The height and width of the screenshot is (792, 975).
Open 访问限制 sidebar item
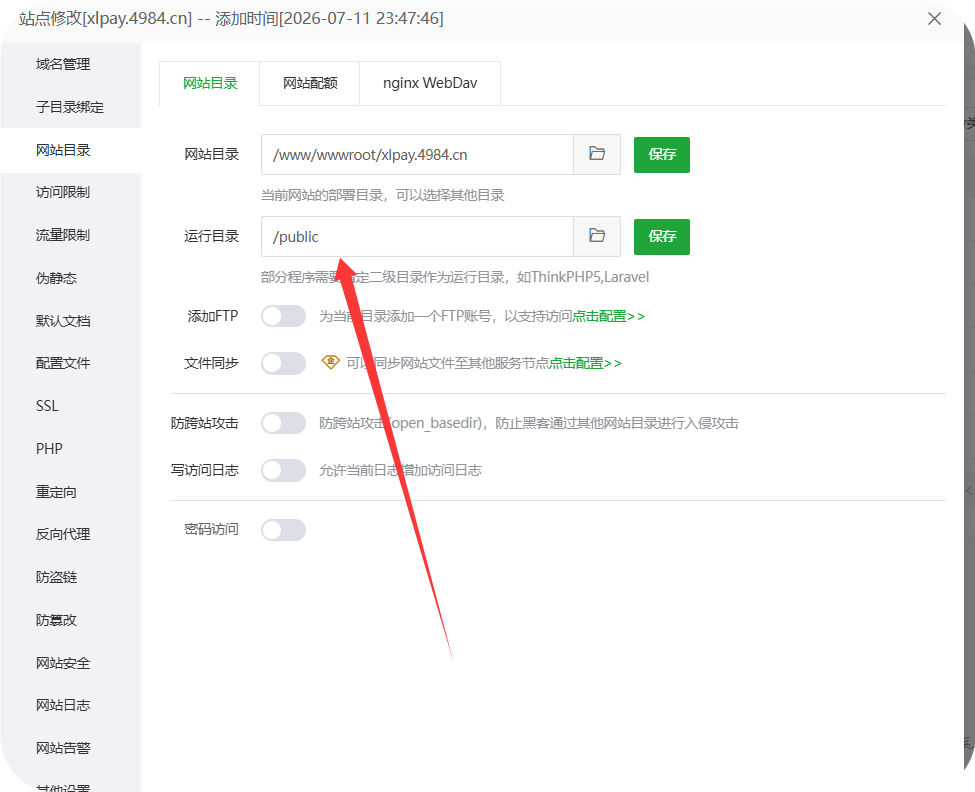[x=63, y=192]
